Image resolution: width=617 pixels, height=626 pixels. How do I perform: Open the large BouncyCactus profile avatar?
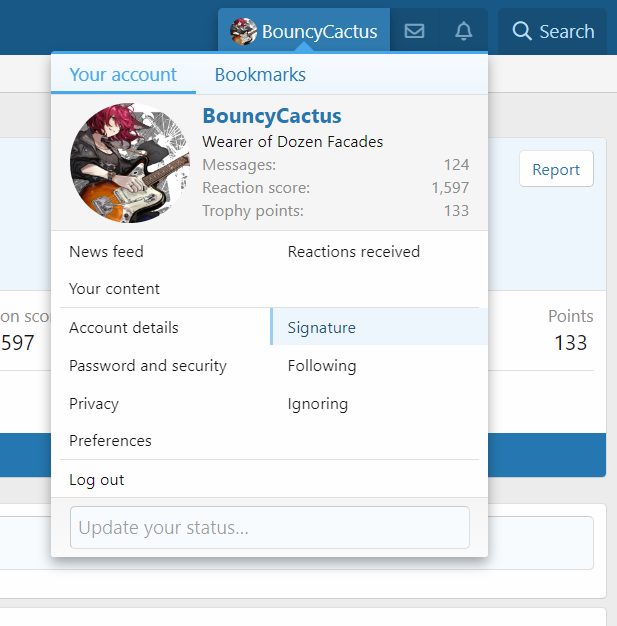[129, 163]
